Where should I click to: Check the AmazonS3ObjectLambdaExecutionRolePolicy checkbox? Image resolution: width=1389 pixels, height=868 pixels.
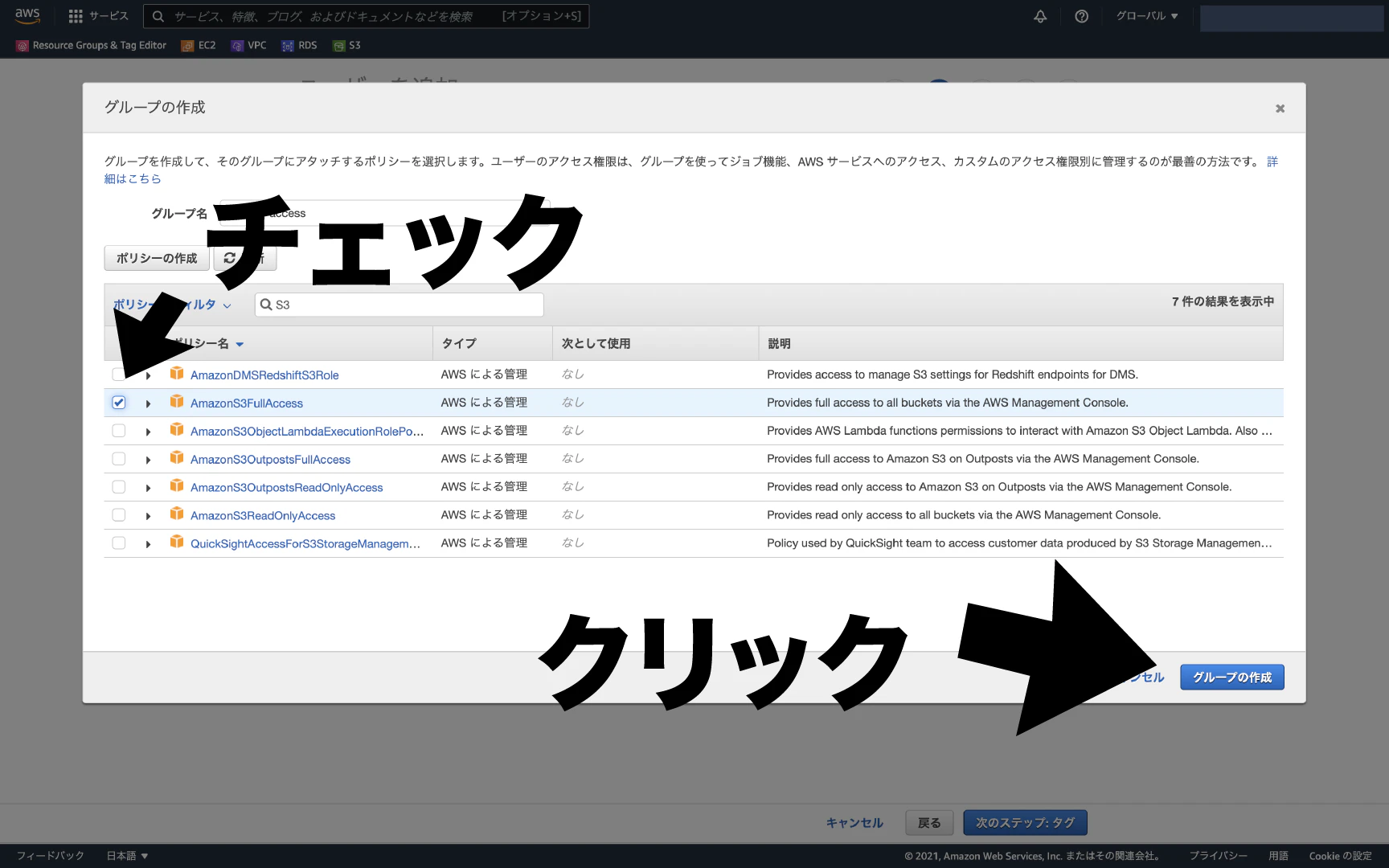point(119,431)
